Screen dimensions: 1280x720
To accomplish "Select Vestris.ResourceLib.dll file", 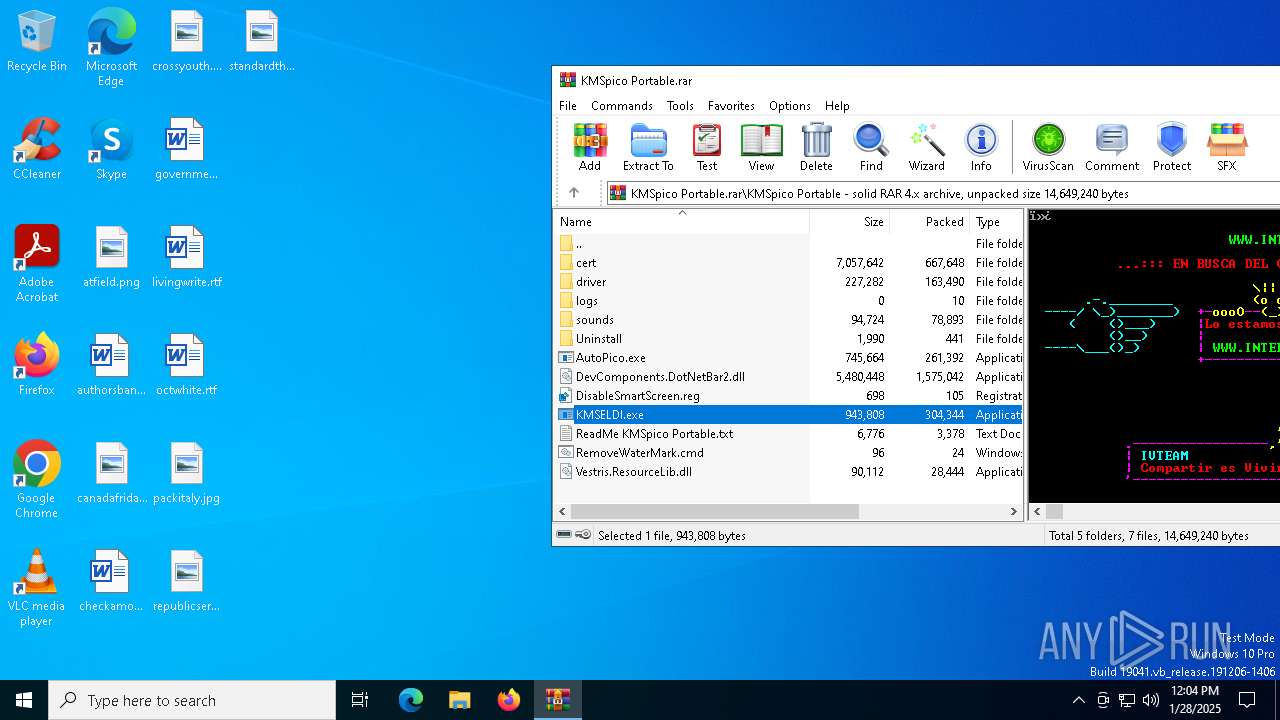I will [788, 471].
